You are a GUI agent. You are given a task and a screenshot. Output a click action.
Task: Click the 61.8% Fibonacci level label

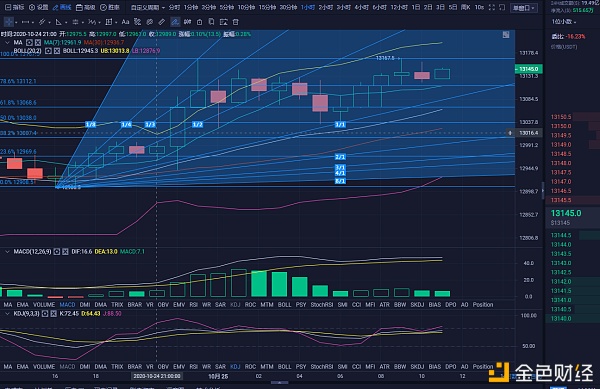tap(18, 103)
